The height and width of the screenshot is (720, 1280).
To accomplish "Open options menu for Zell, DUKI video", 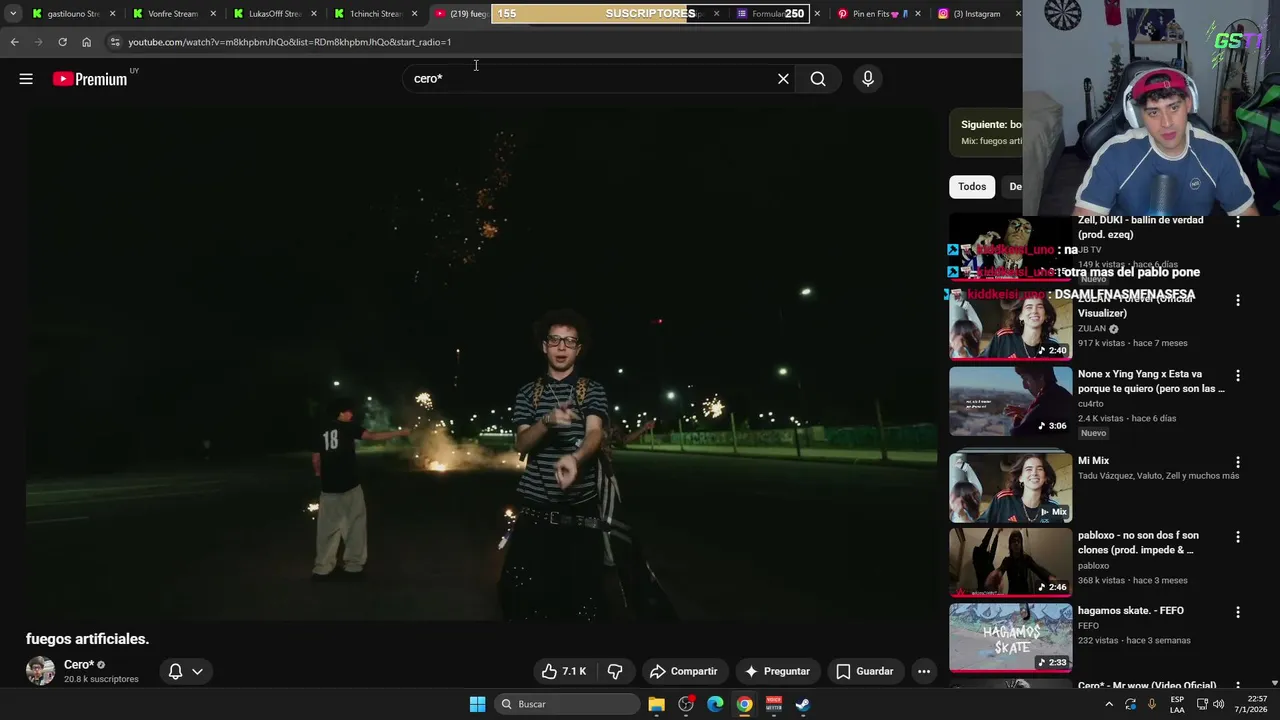I will point(1238,222).
